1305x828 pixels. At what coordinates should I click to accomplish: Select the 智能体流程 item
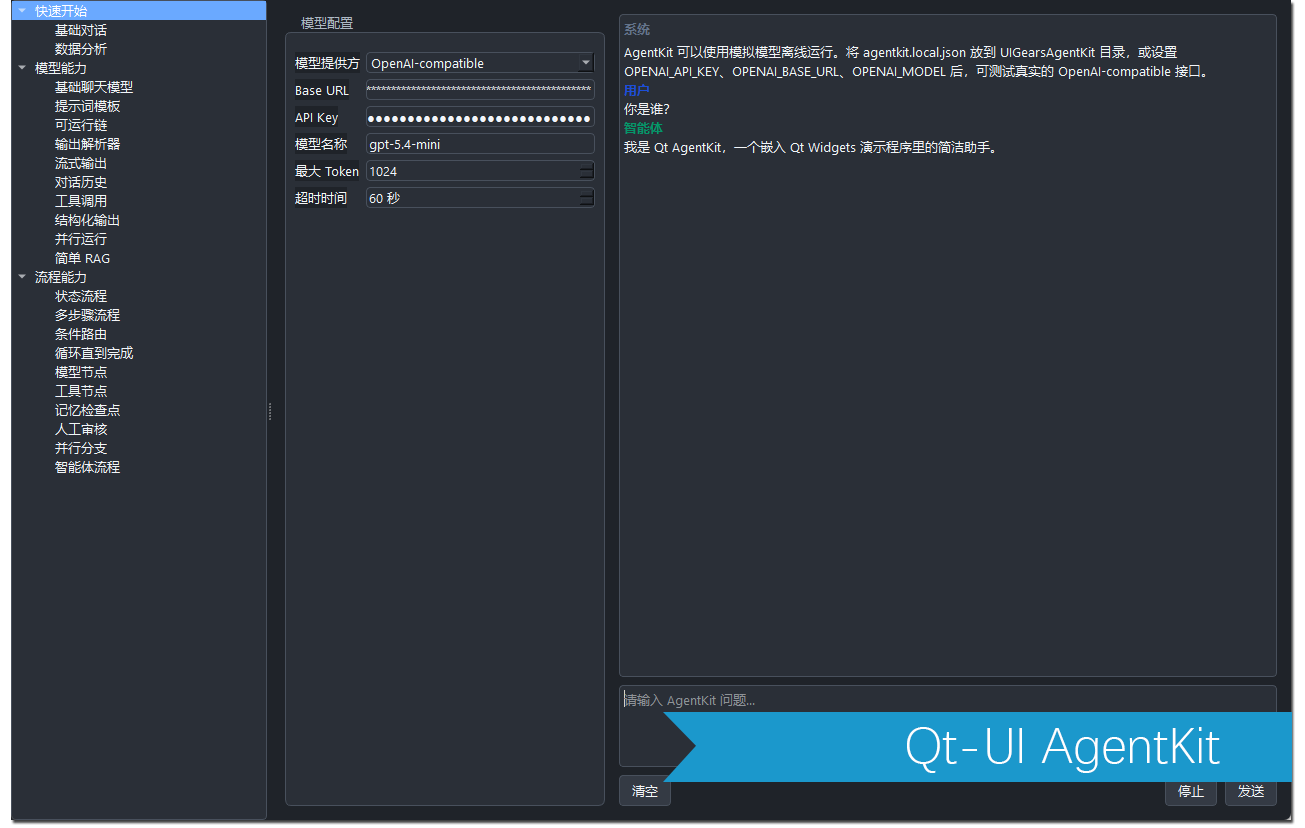tap(88, 467)
